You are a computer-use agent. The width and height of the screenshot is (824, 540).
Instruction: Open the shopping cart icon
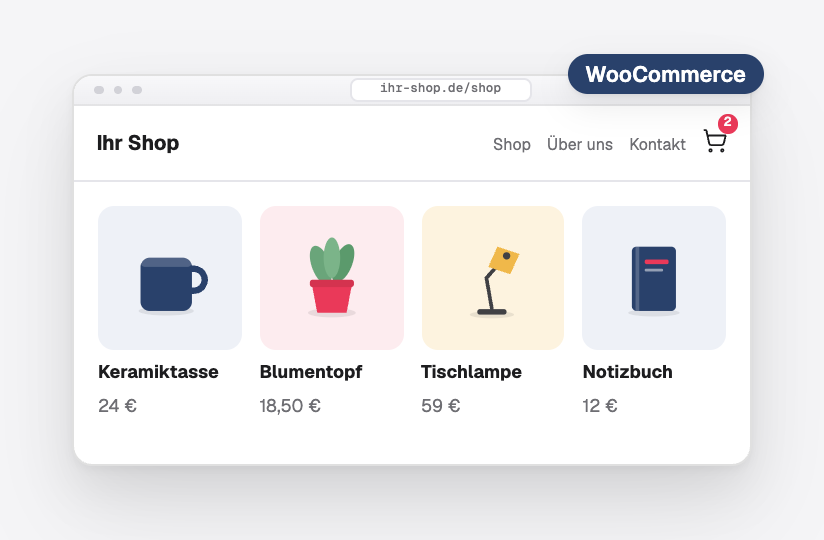pyautogui.click(x=715, y=142)
